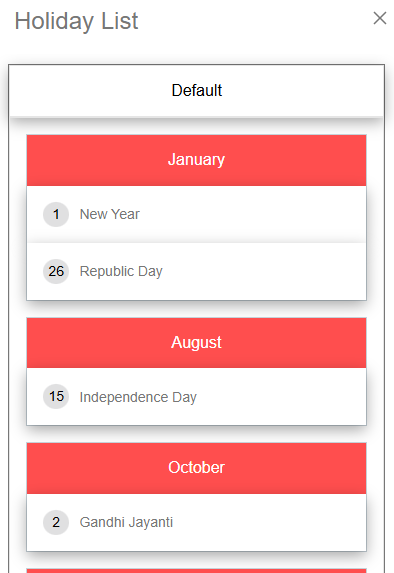The image size is (394, 573).
Task: Click the Holiday List title
Action: click(x=76, y=21)
